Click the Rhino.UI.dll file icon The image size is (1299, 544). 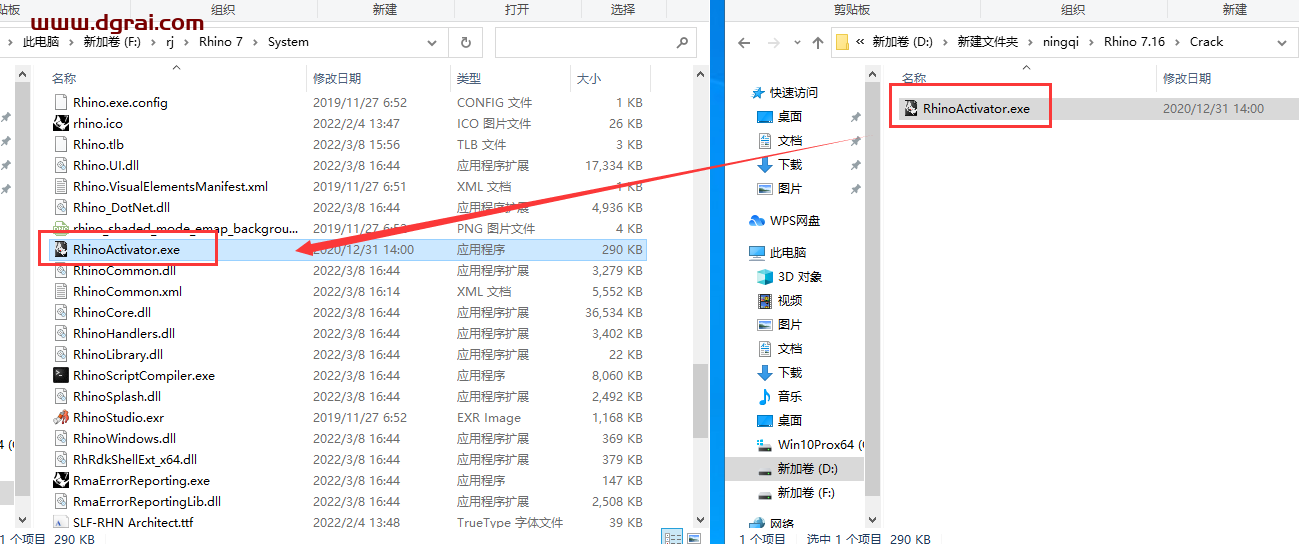(x=61, y=165)
